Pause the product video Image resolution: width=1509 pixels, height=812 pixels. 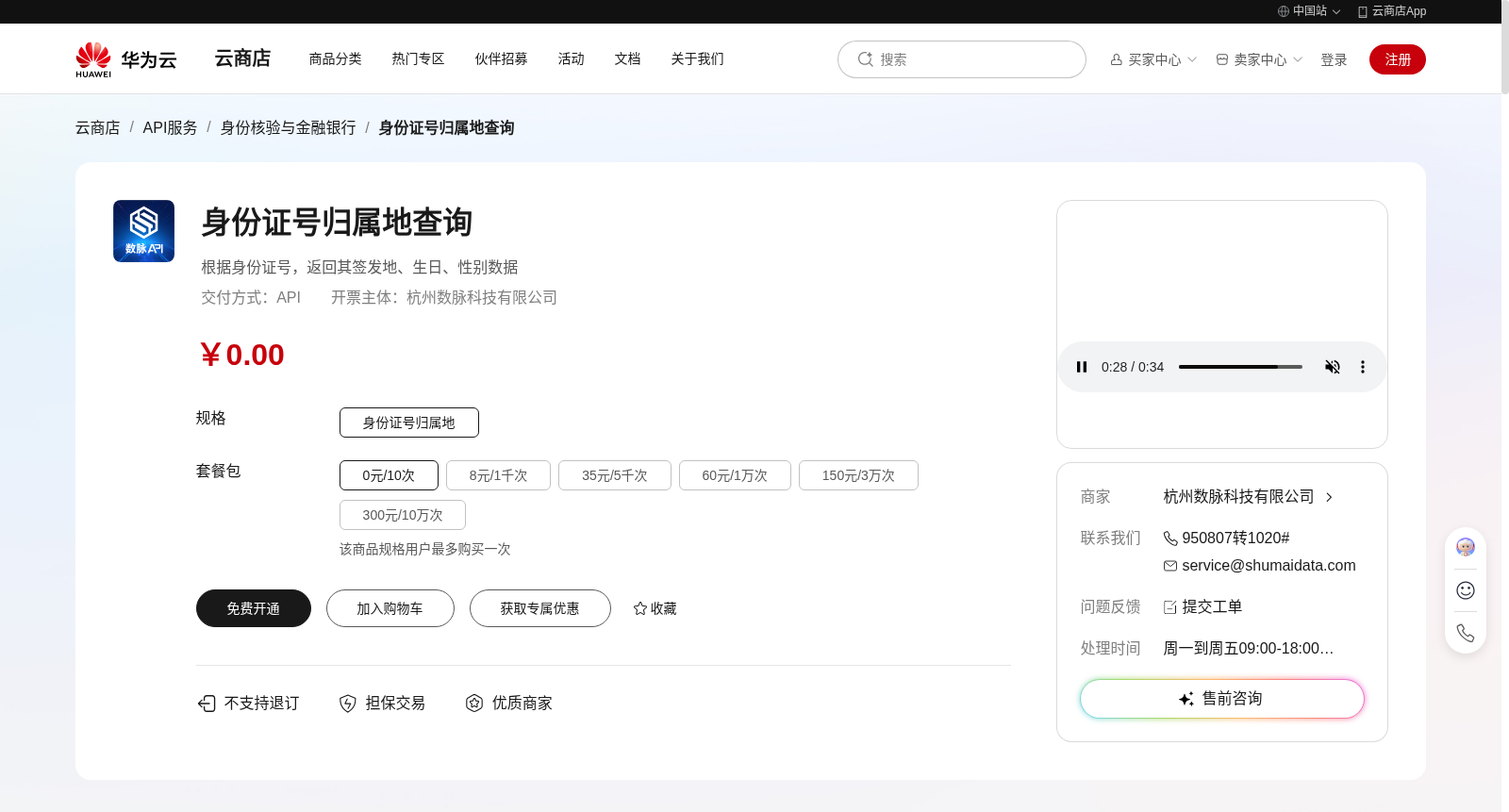coord(1082,367)
